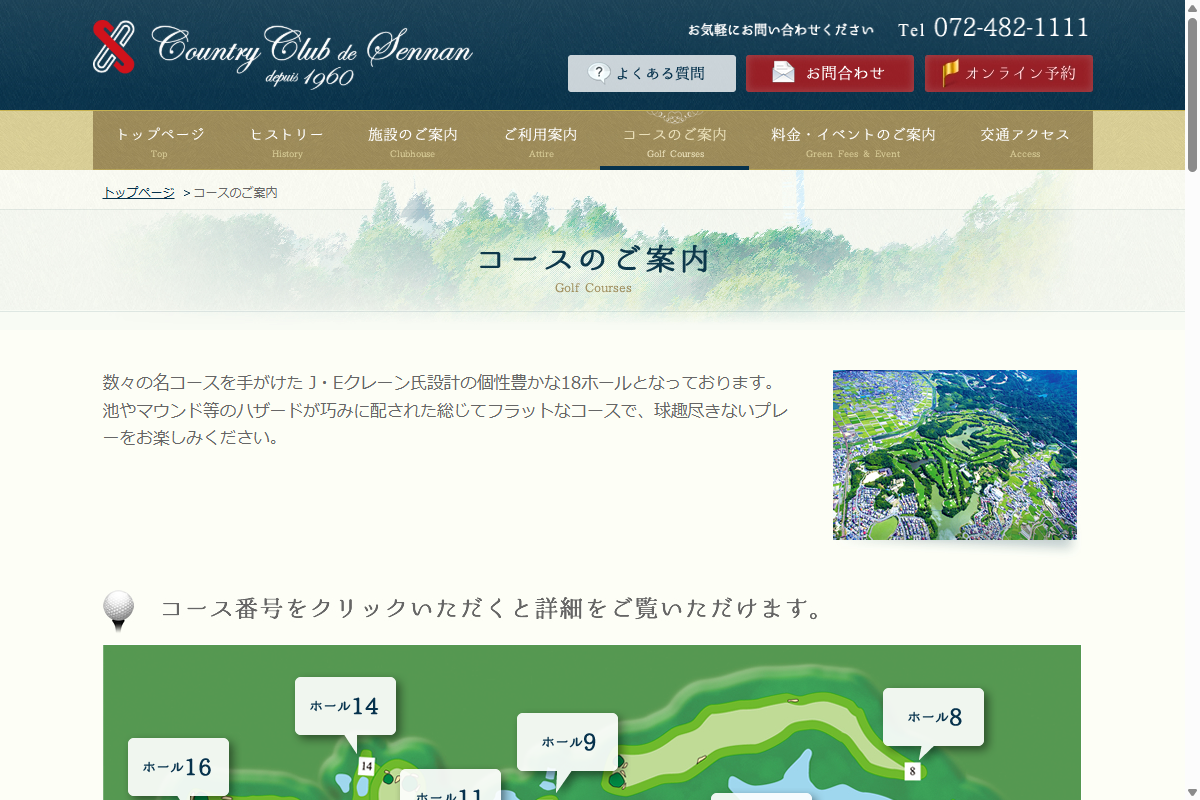Click the aerial golf course photo
Viewport: 1200px width, 800px height.
(955, 455)
